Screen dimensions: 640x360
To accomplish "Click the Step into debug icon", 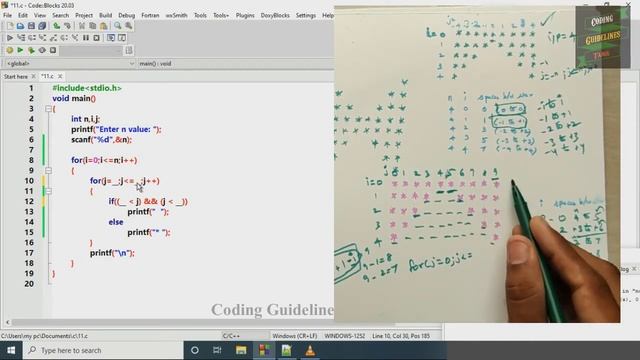I will point(42,38).
